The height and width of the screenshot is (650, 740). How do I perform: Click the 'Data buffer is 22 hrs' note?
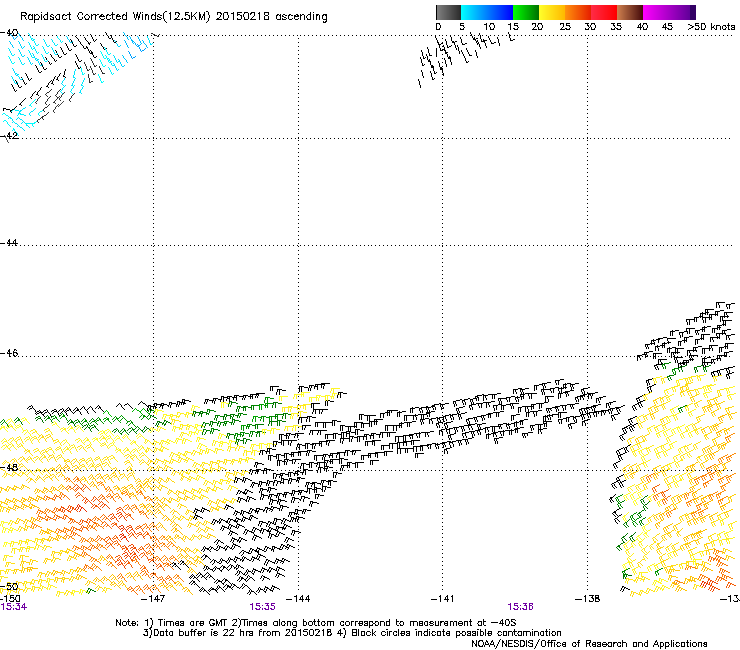coord(352,633)
